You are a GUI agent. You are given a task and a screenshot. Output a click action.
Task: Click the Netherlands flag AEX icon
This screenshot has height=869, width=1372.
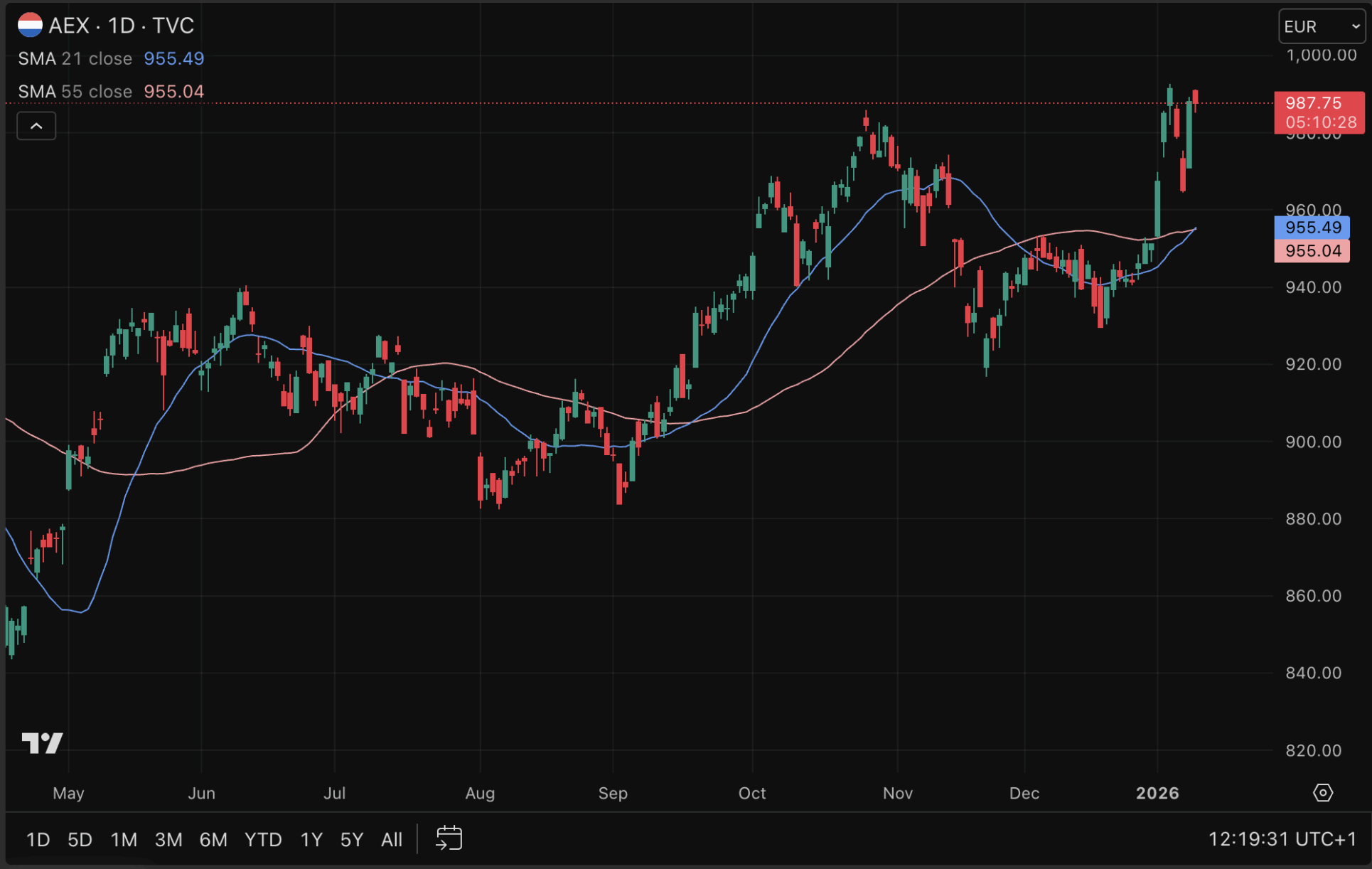[30, 26]
